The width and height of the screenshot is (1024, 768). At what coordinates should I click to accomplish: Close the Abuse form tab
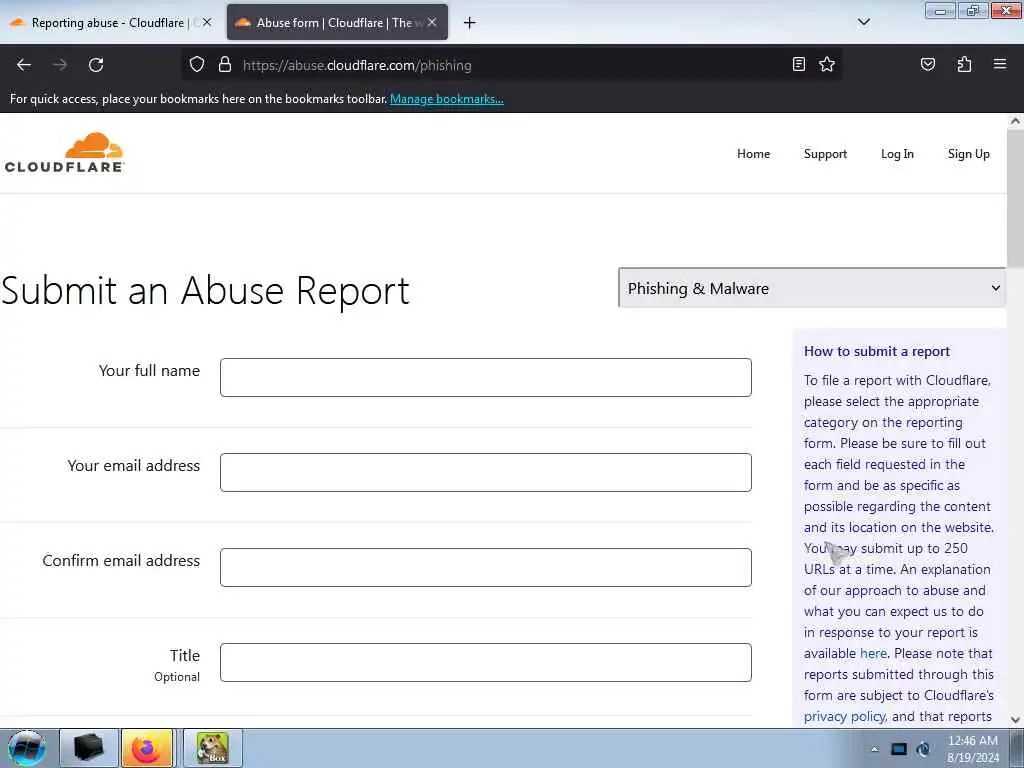432,22
